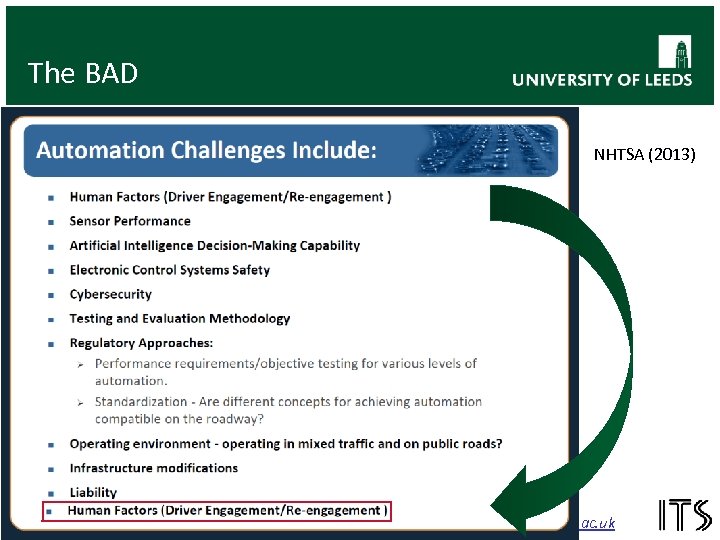The height and width of the screenshot is (540, 720).
Task: Click the 'Performance requirements/objective testing' sub-bullet
Action: (x=286, y=372)
